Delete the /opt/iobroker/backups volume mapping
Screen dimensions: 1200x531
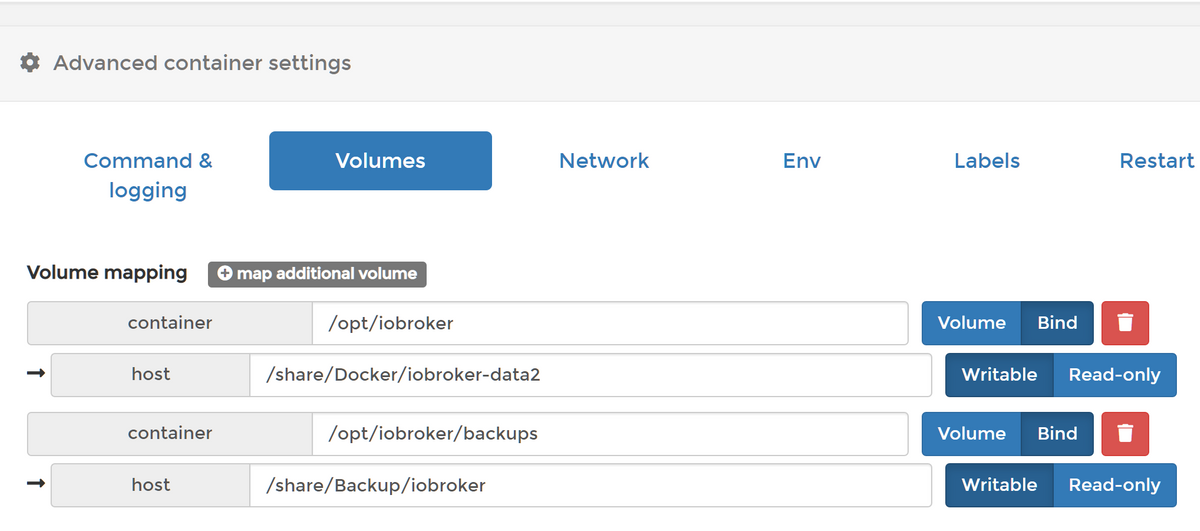[1125, 434]
